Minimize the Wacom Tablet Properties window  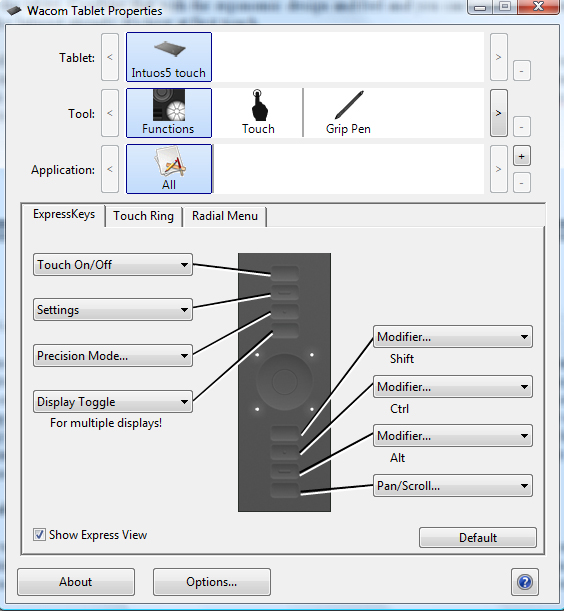(480, 7)
